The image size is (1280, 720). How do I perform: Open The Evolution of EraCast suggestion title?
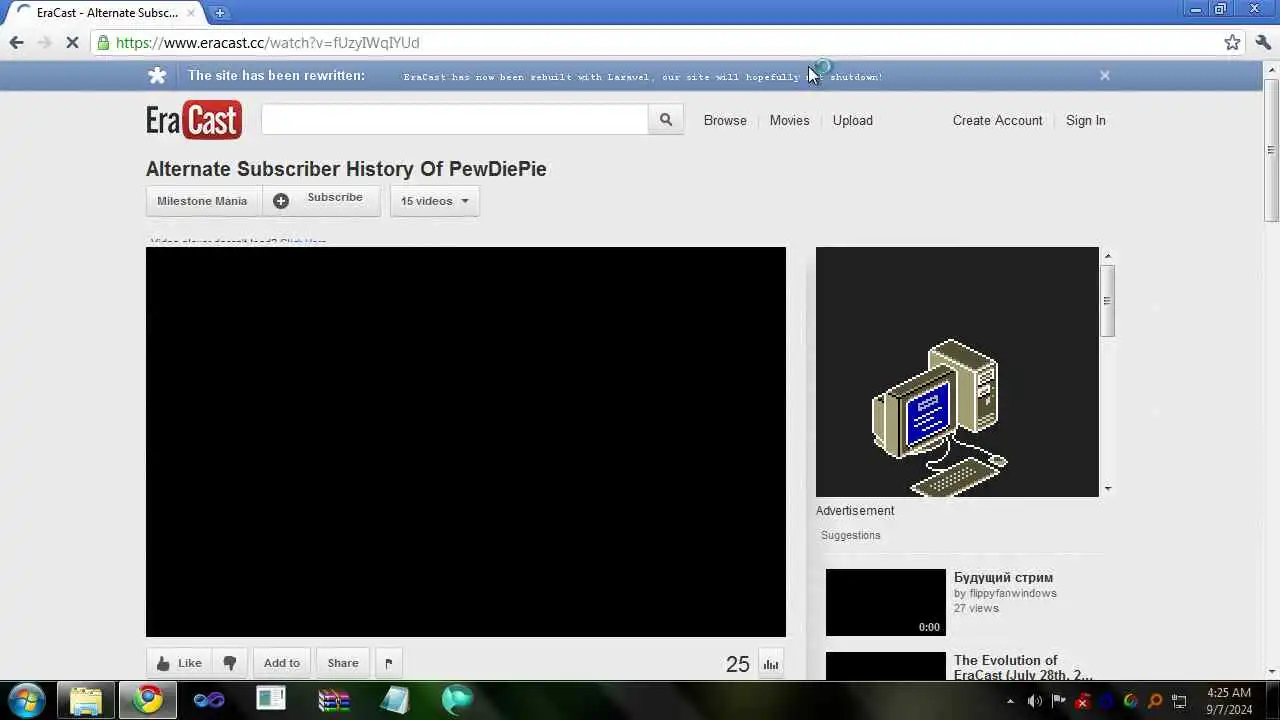1022,667
